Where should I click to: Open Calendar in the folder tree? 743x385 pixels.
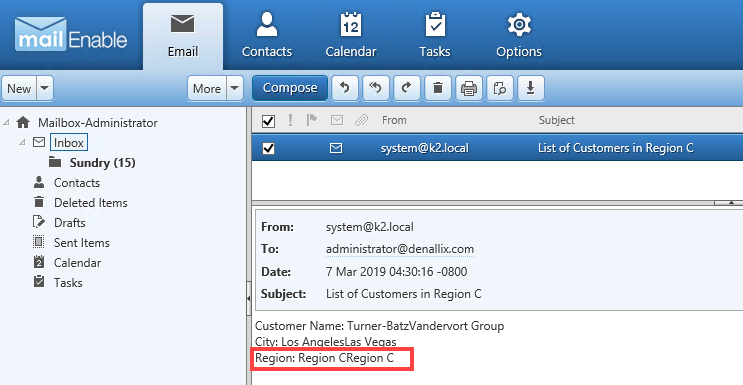point(77,263)
